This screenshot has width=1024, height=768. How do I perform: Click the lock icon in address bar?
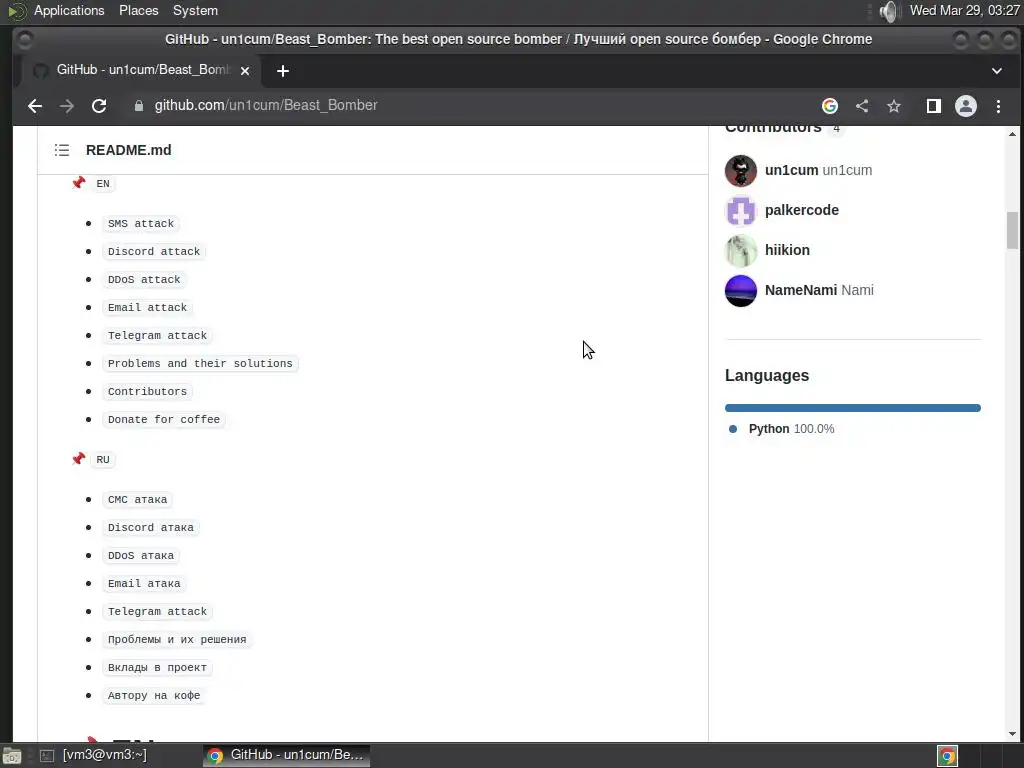click(x=138, y=106)
